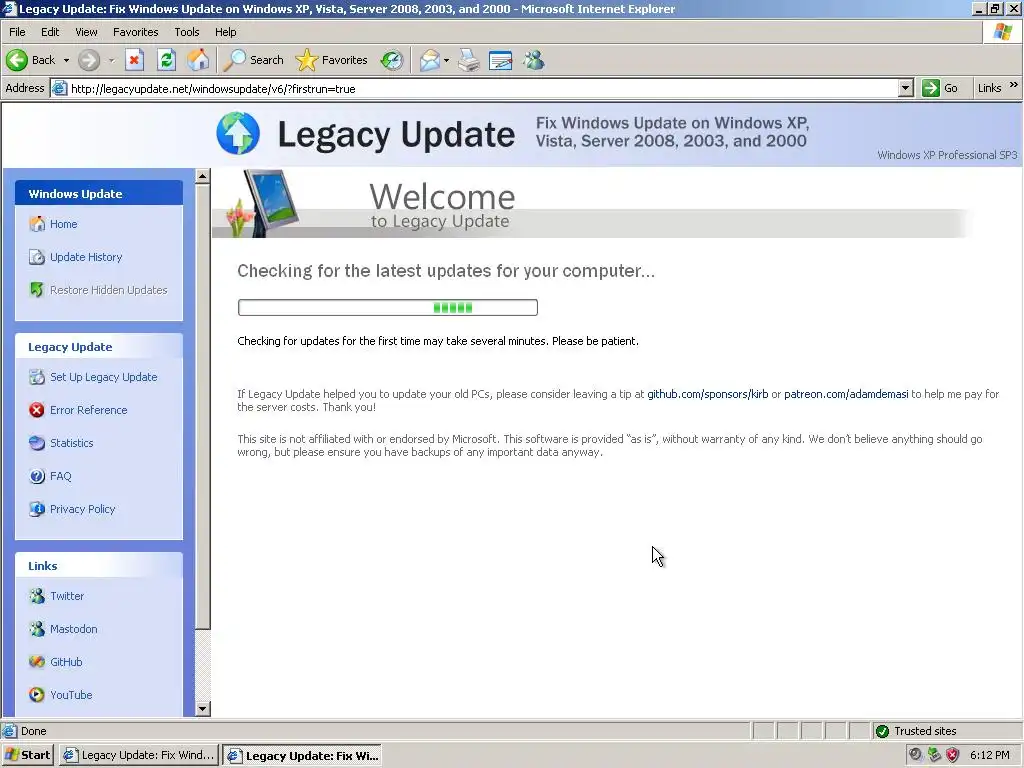Click the github.com/sponsors/kirb link

click(x=707, y=394)
